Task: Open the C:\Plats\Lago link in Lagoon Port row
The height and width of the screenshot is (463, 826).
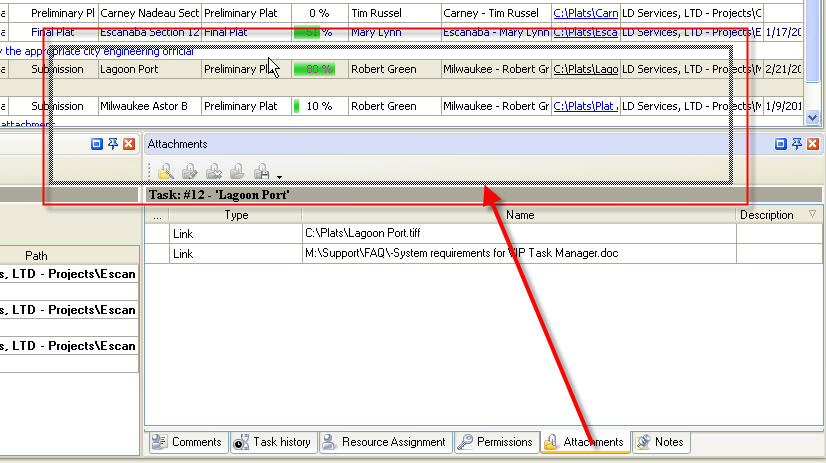Action: click(x=585, y=70)
